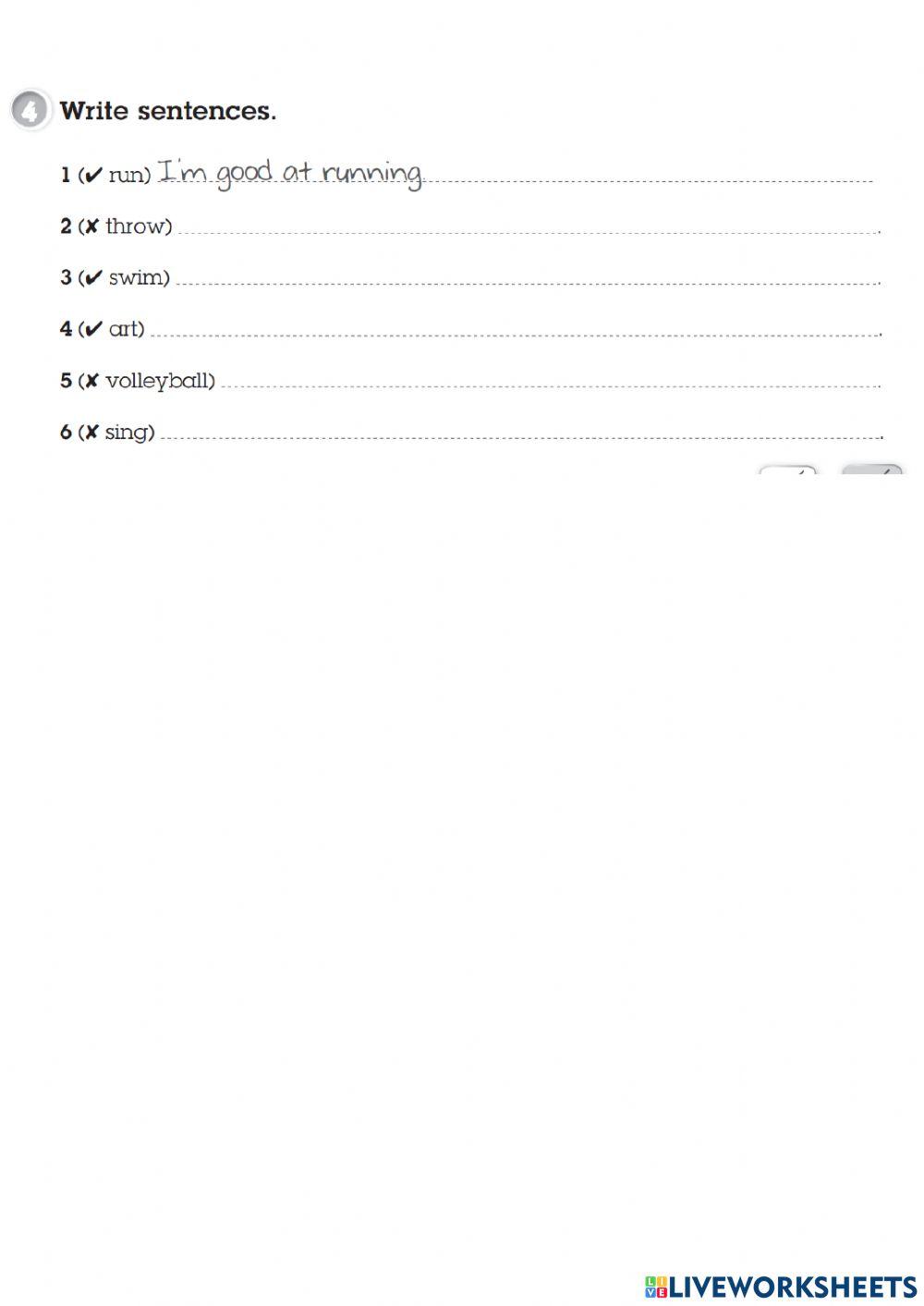Click the word "throw" in item 2
Image resolution: width=924 pixels, height=1306 pixels.
click(x=139, y=226)
